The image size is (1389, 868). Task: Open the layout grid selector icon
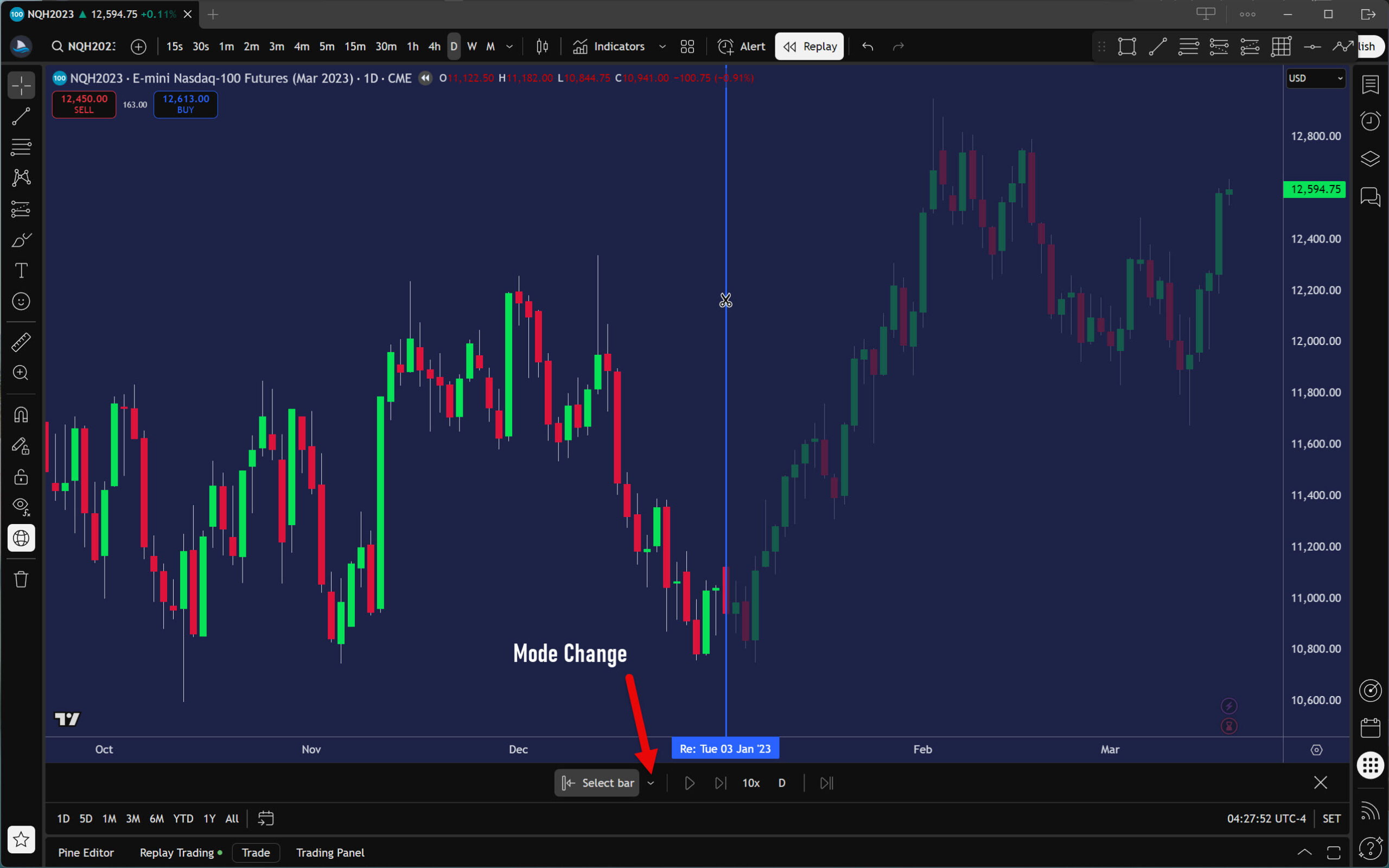coord(687,47)
